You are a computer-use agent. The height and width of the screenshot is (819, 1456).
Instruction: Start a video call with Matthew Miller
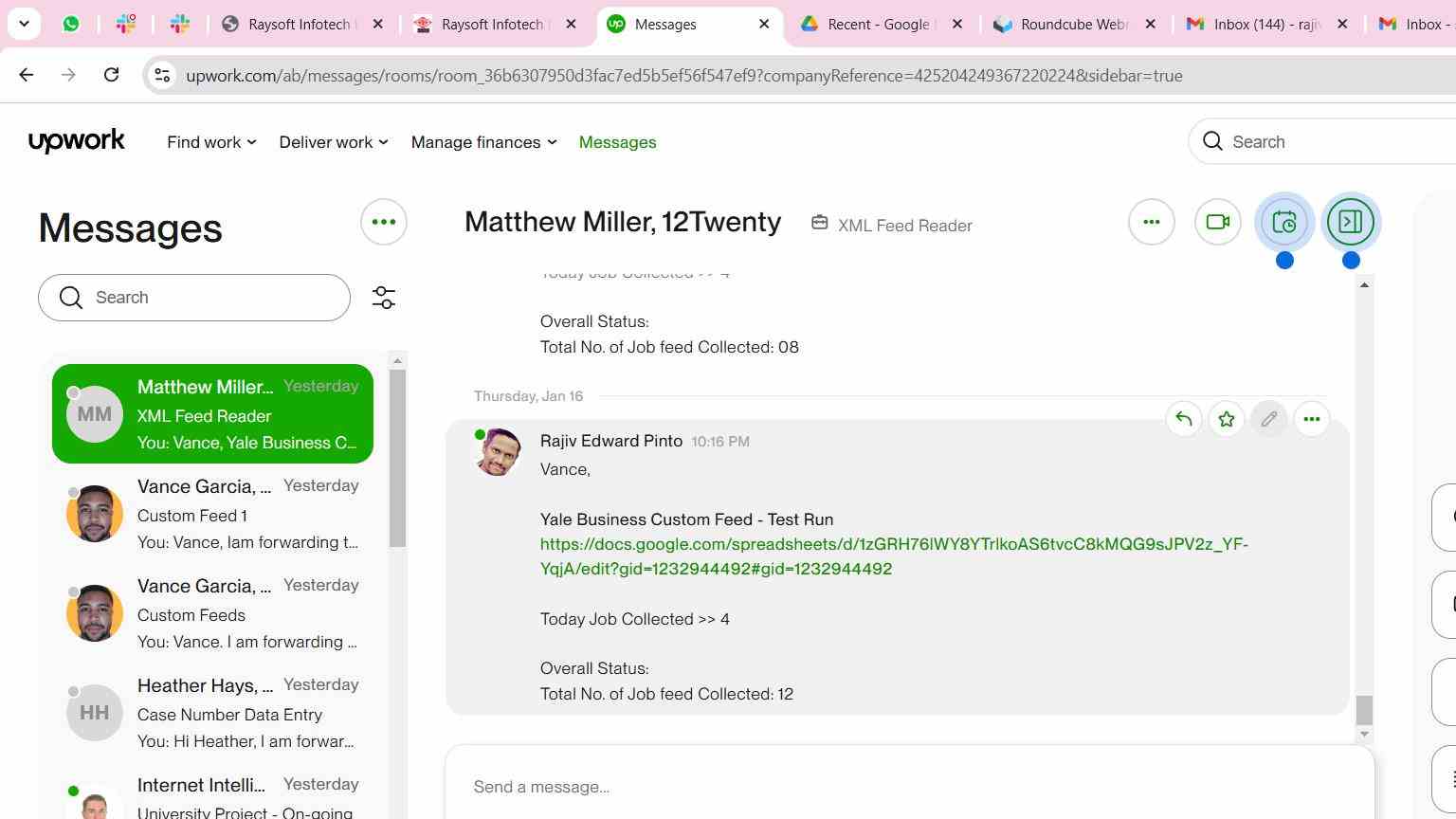(x=1218, y=222)
